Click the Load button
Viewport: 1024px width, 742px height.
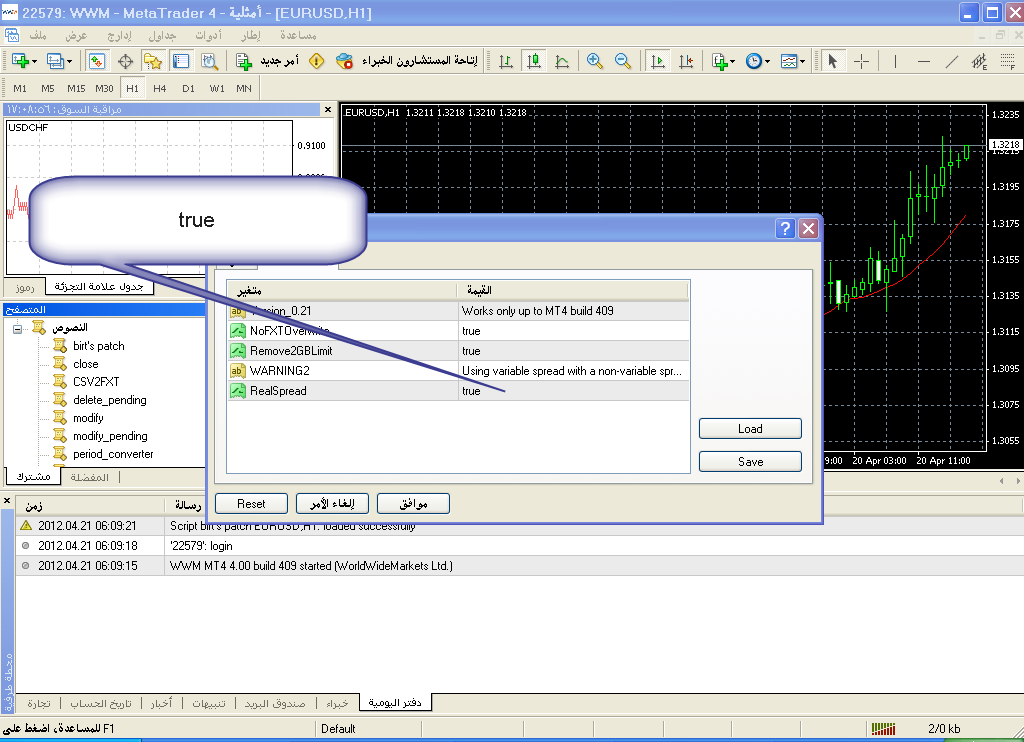[750, 428]
